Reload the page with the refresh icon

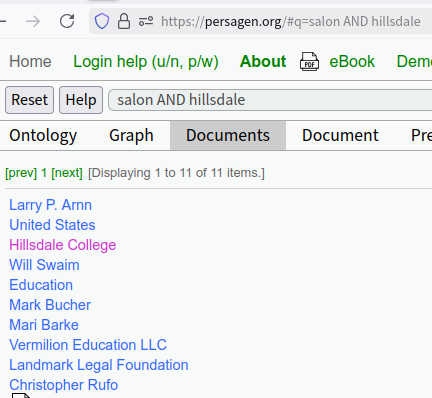[67, 21]
